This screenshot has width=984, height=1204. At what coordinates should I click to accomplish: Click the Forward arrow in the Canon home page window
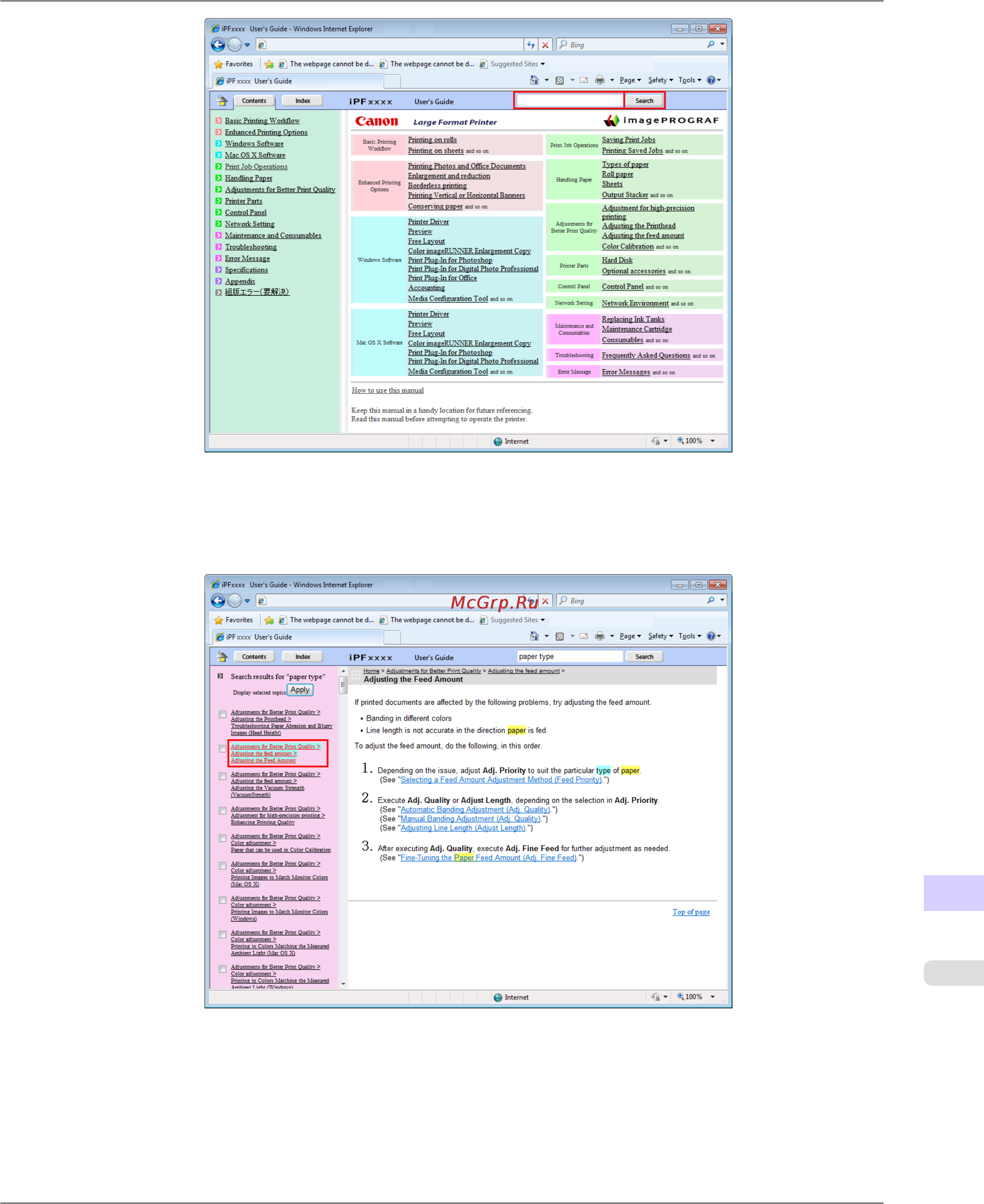point(235,45)
